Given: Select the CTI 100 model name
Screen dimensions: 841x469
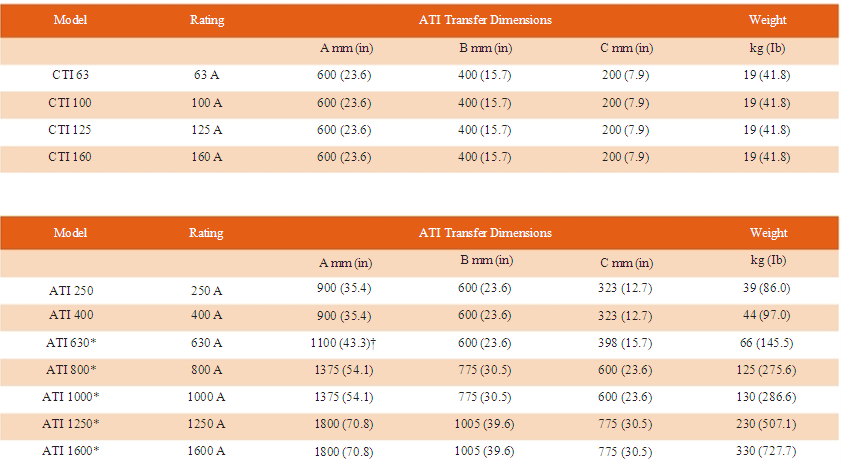Looking at the screenshot, I should [70, 102].
